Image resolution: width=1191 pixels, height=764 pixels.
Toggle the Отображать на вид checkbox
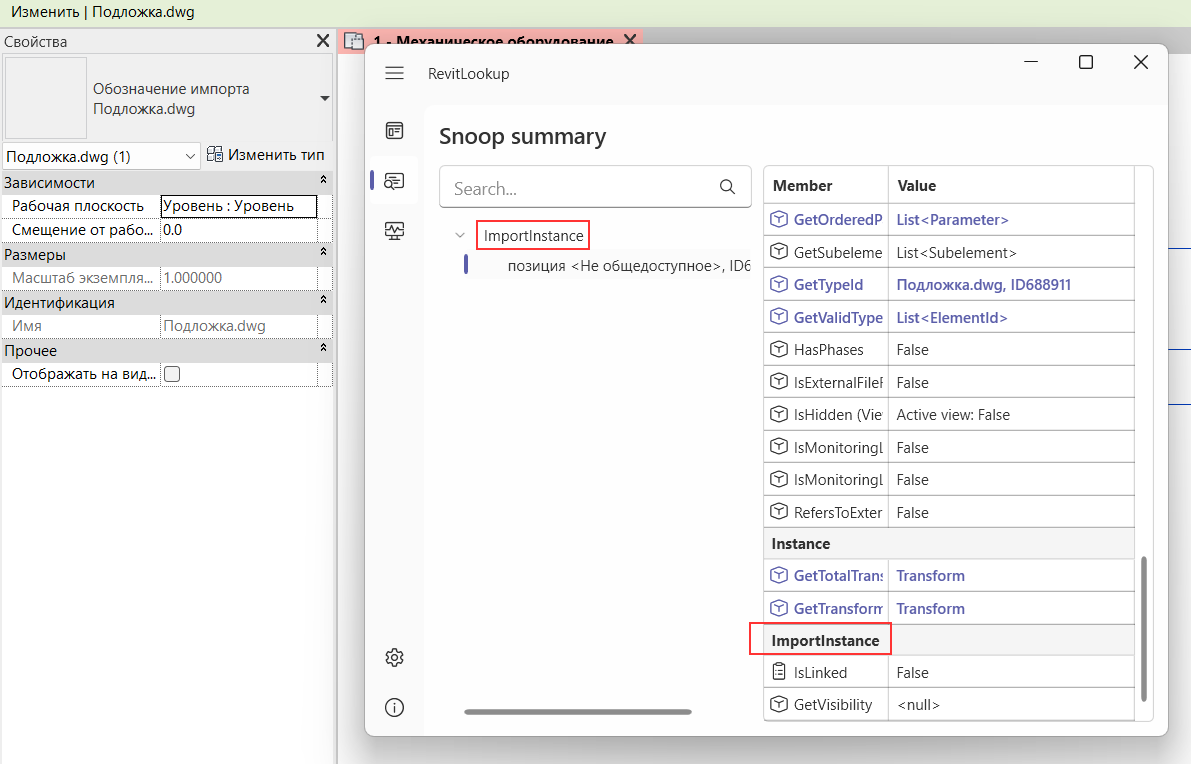172,374
